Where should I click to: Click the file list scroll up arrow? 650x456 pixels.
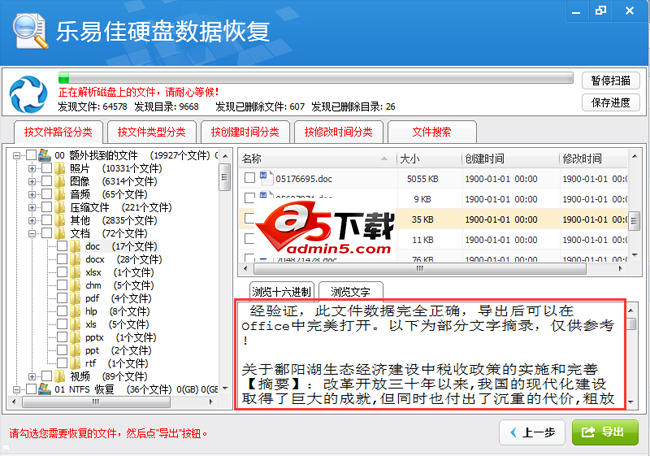[634, 156]
